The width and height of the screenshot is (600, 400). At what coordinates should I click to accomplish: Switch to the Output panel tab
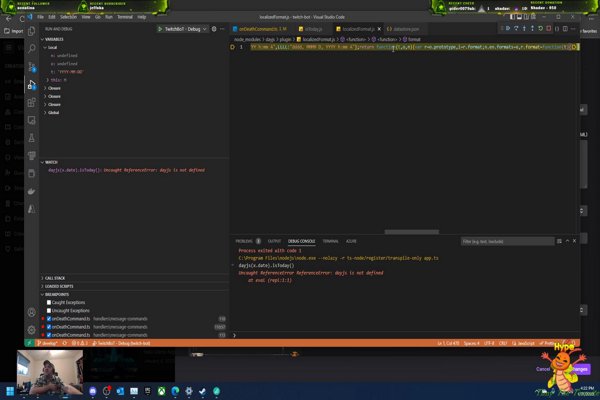274,241
